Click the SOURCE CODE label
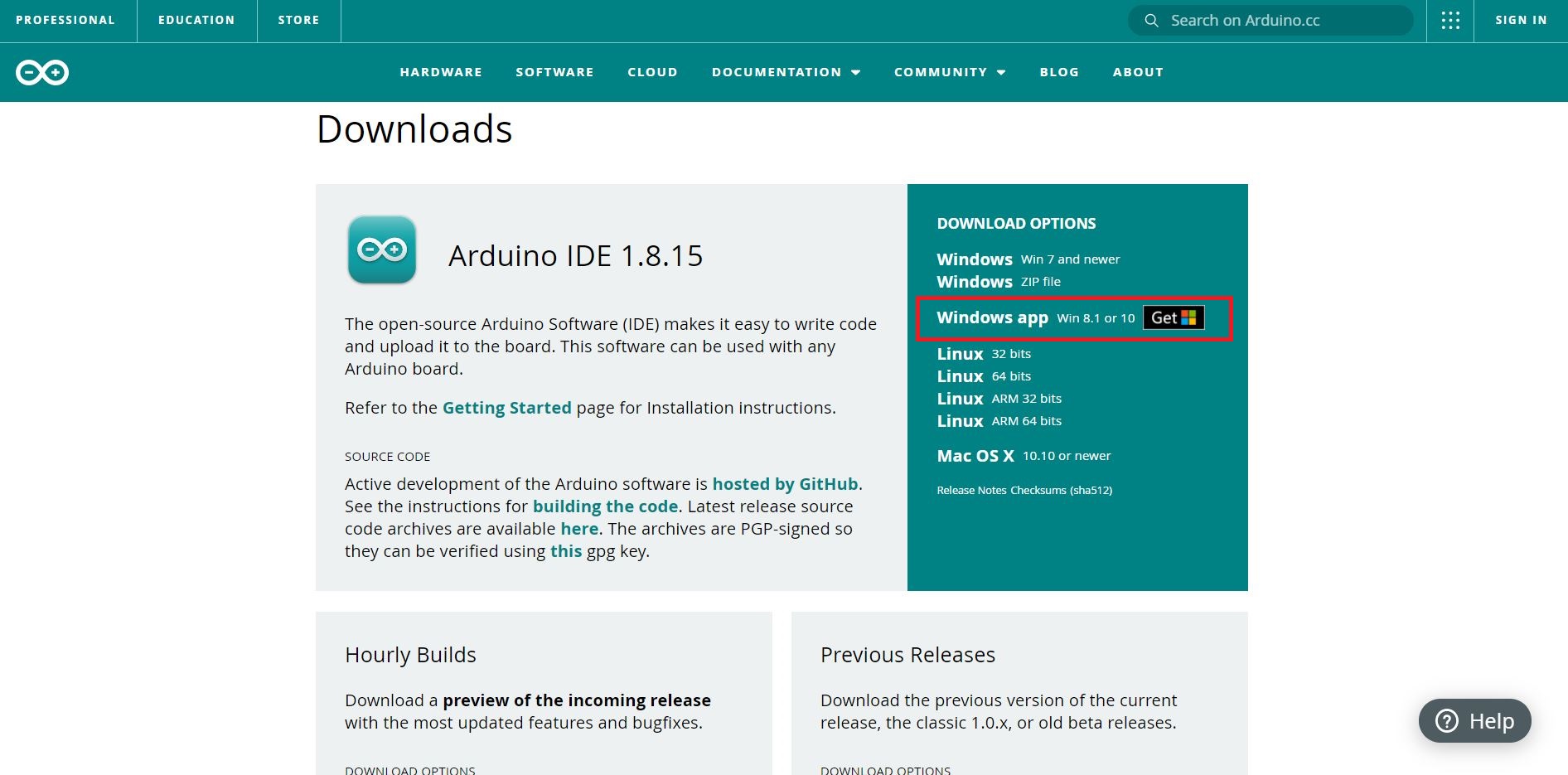1568x775 pixels. [387, 457]
